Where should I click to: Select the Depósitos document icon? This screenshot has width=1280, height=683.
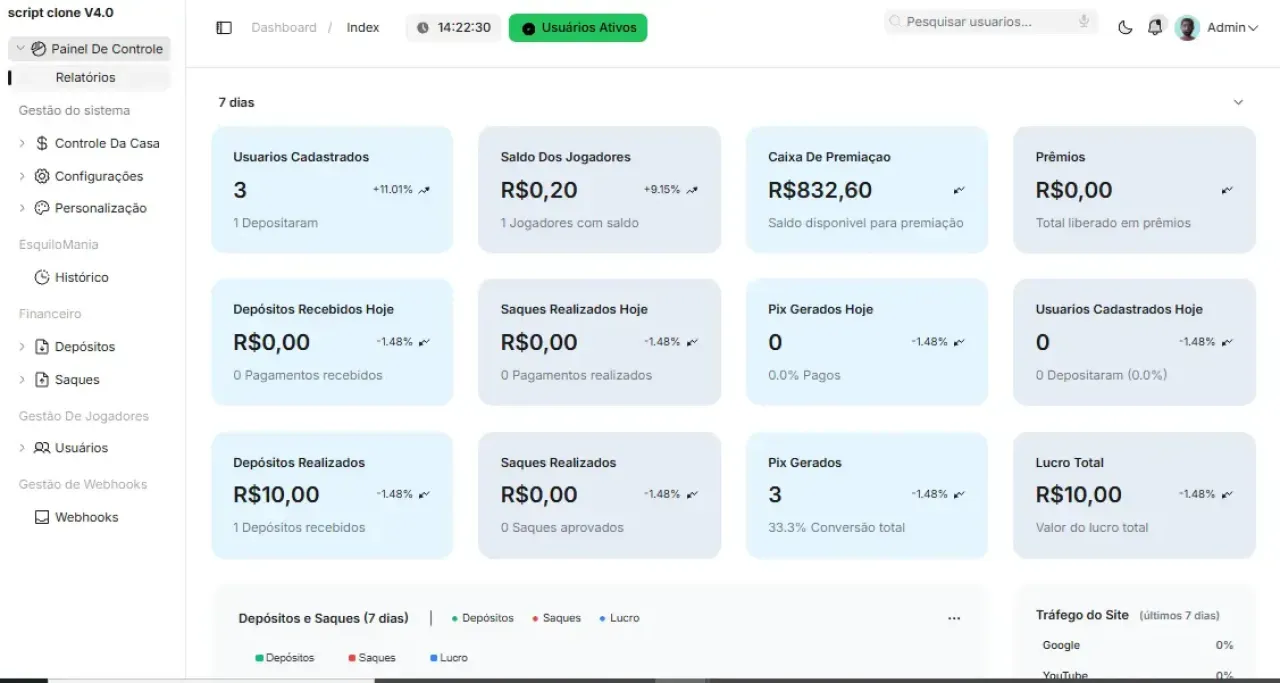[40, 346]
